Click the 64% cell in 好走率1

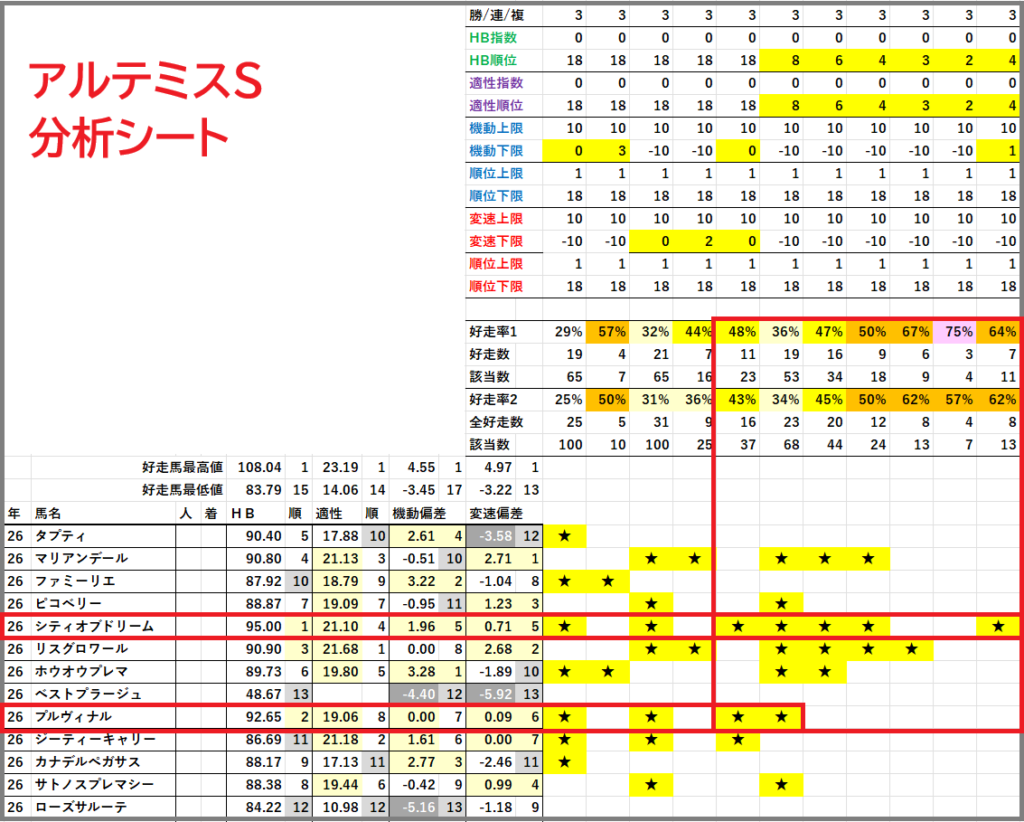coord(999,332)
